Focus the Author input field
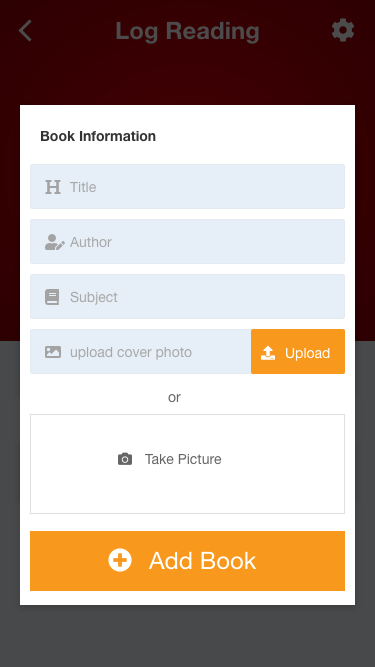The width and height of the screenshot is (375, 667). (x=188, y=242)
